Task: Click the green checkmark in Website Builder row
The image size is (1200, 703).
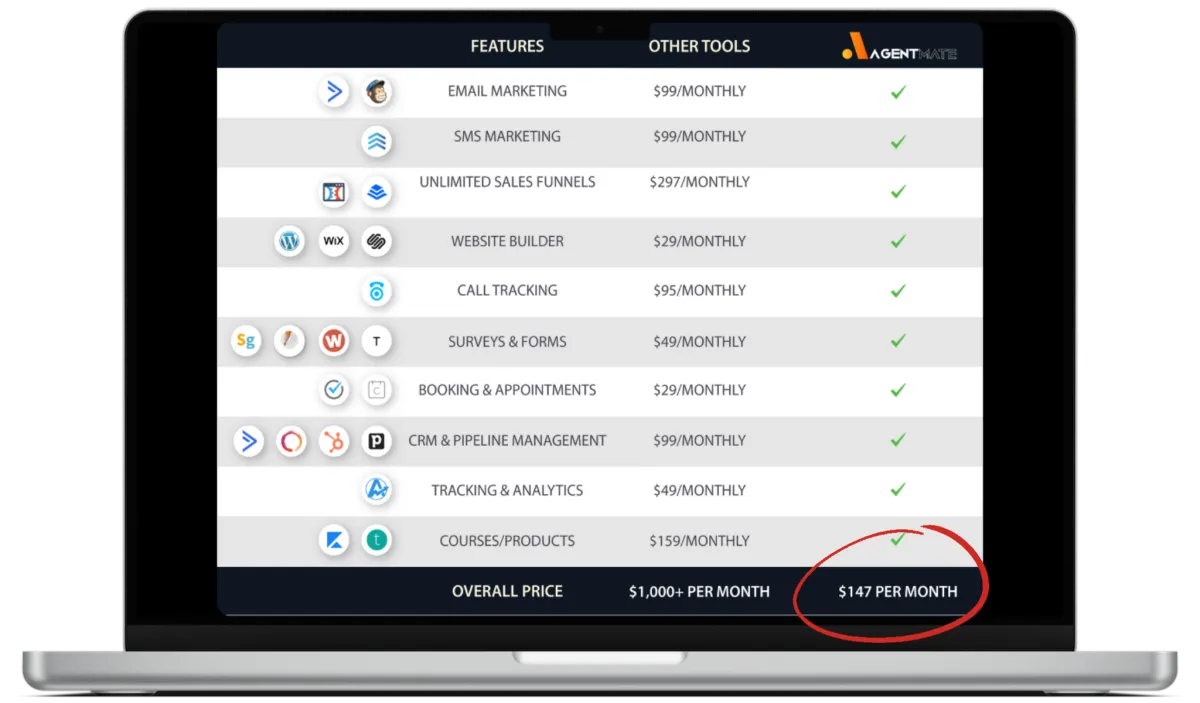Action: (x=898, y=241)
